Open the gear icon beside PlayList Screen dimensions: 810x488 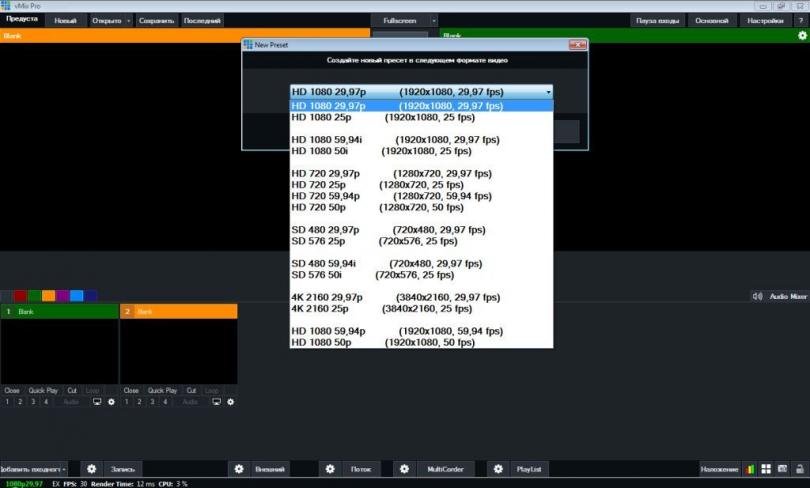click(x=497, y=469)
